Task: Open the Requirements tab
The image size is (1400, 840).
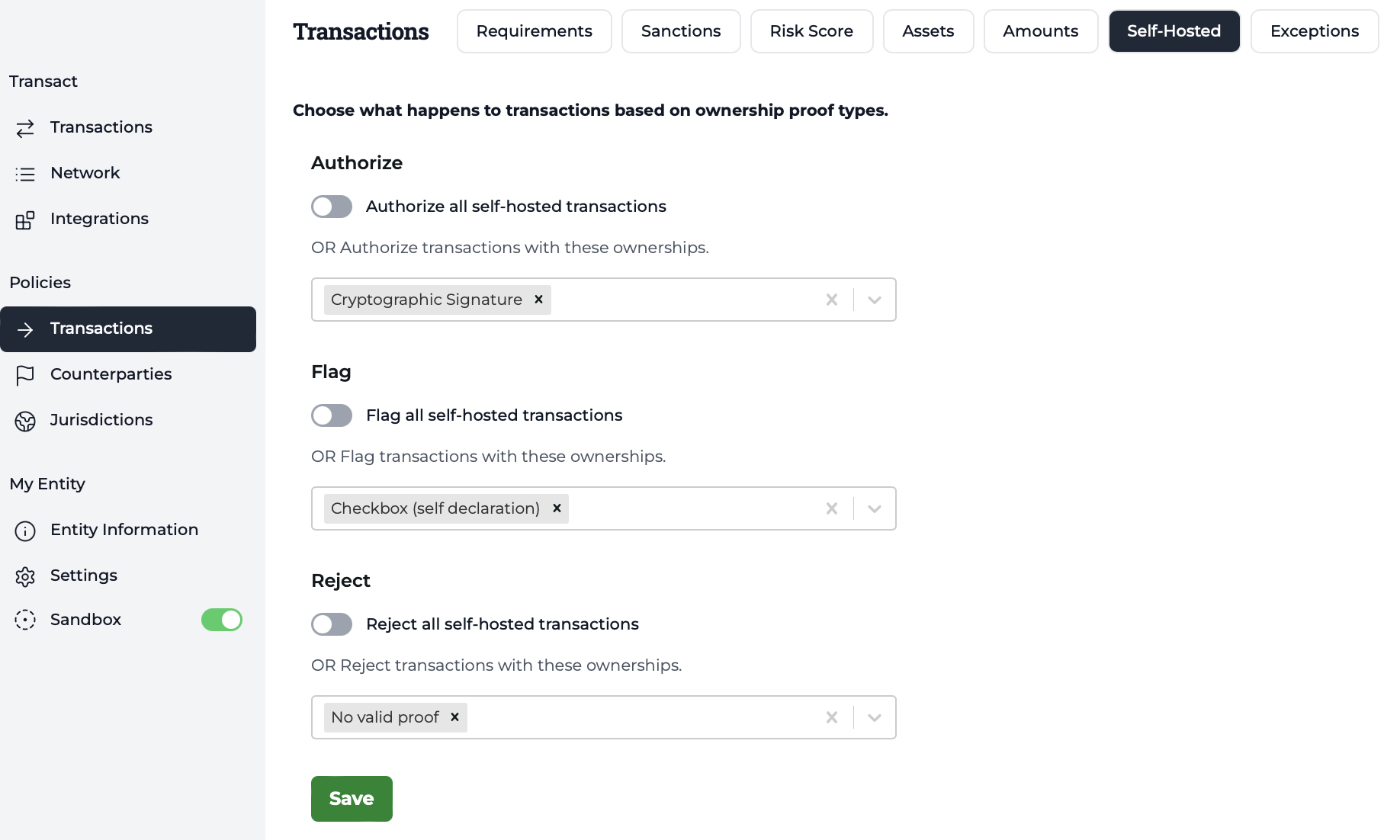Action: 535,31
